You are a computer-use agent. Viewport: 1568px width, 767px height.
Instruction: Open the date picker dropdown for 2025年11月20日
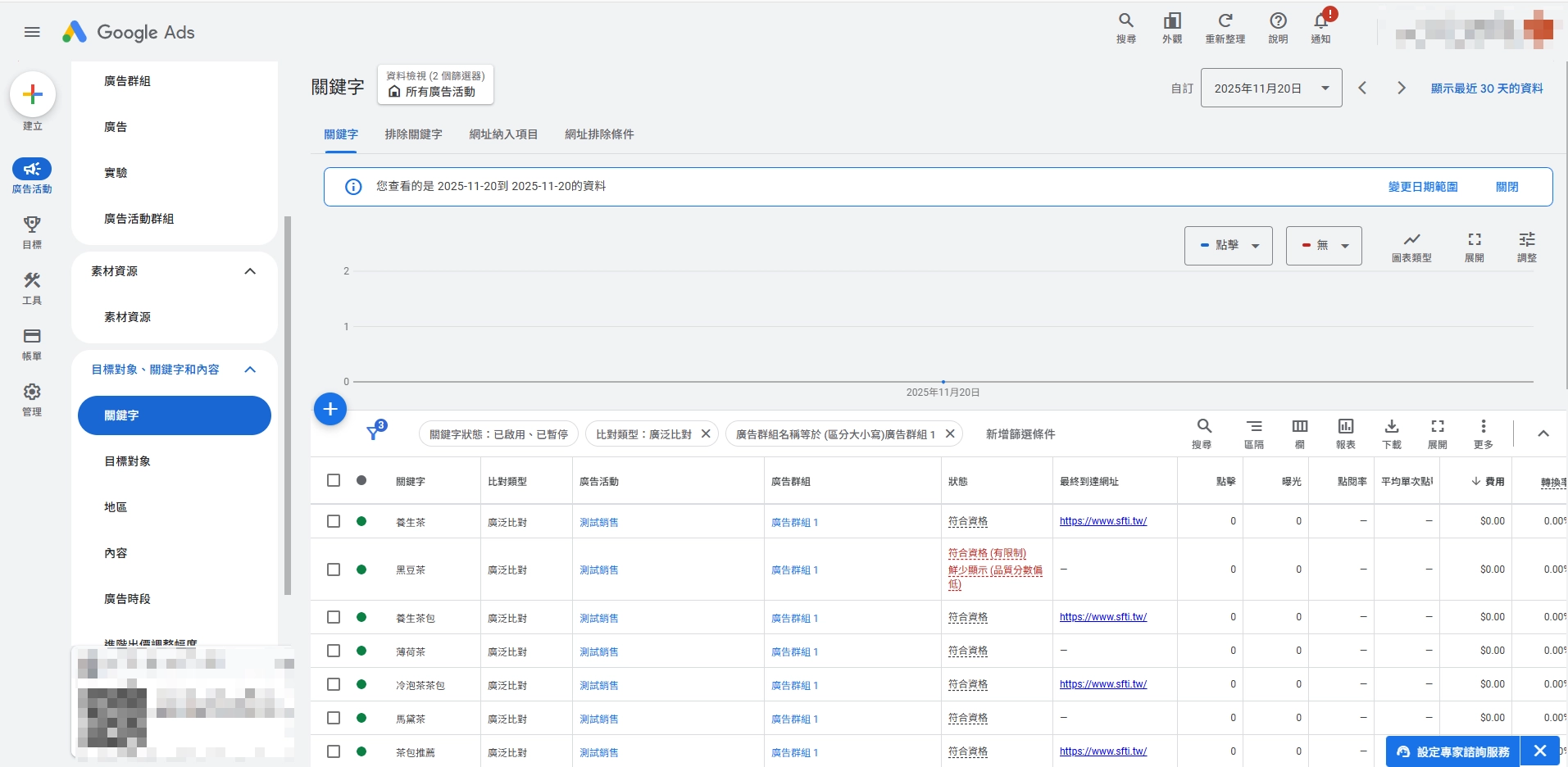click(1325, 88)
